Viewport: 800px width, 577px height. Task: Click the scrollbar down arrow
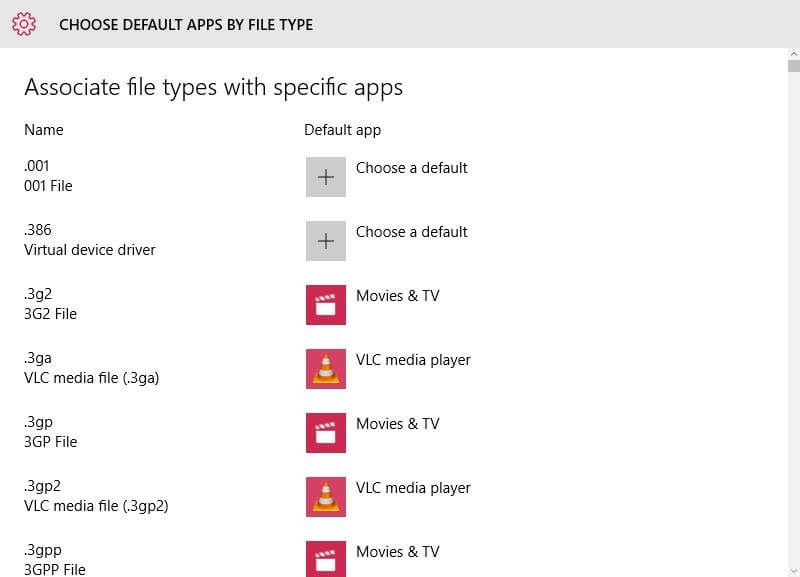[x=794, y=571]
